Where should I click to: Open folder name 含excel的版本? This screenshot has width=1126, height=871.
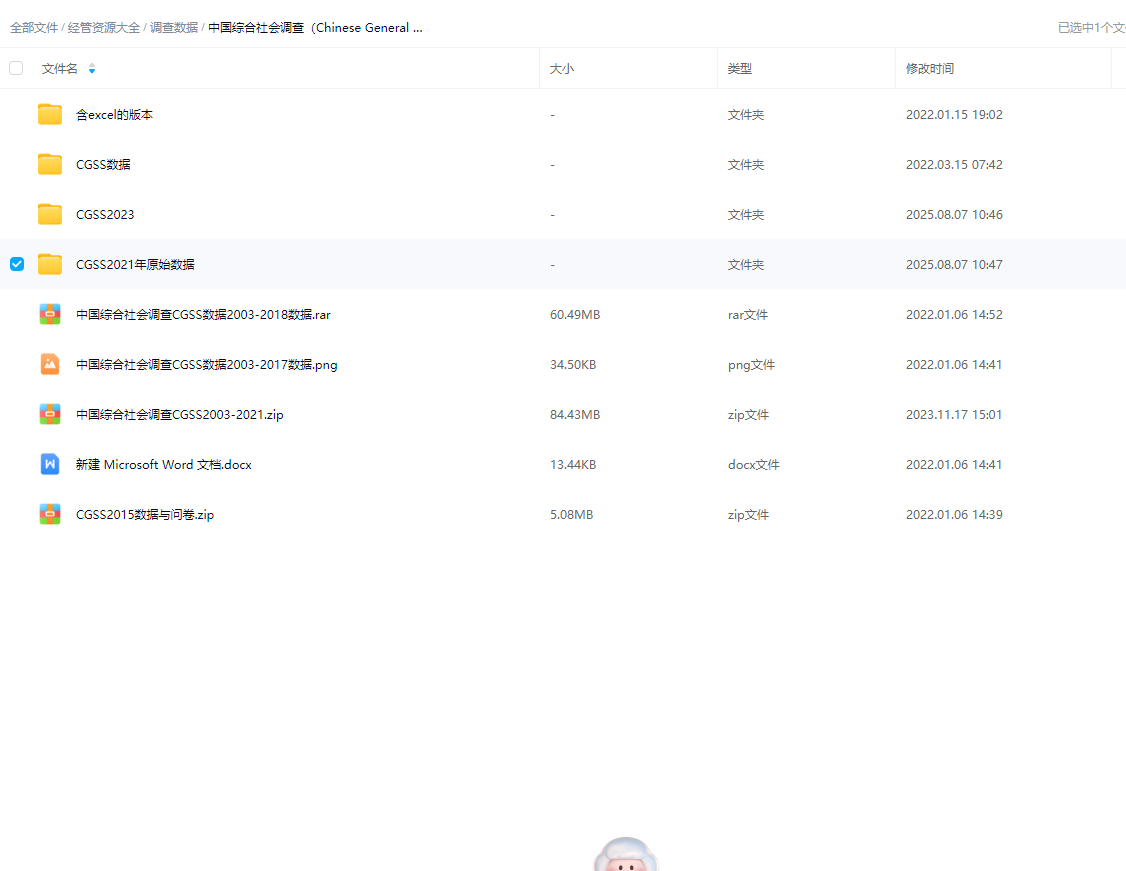pos(114,115)
